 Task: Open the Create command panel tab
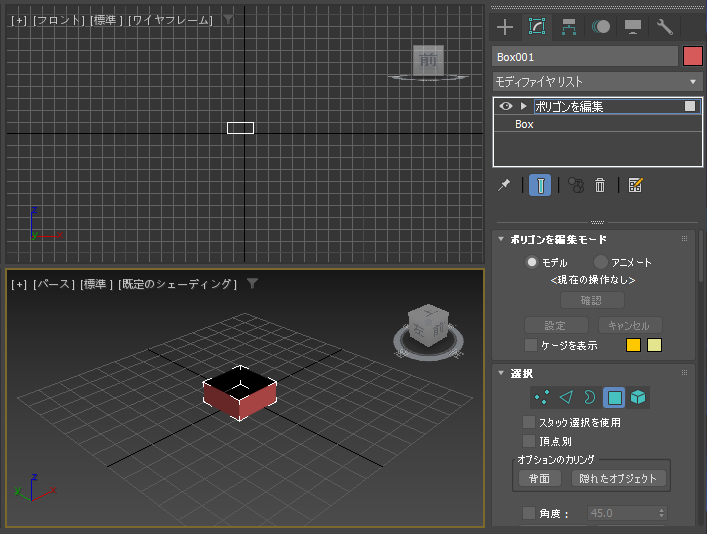coord(505,28)
